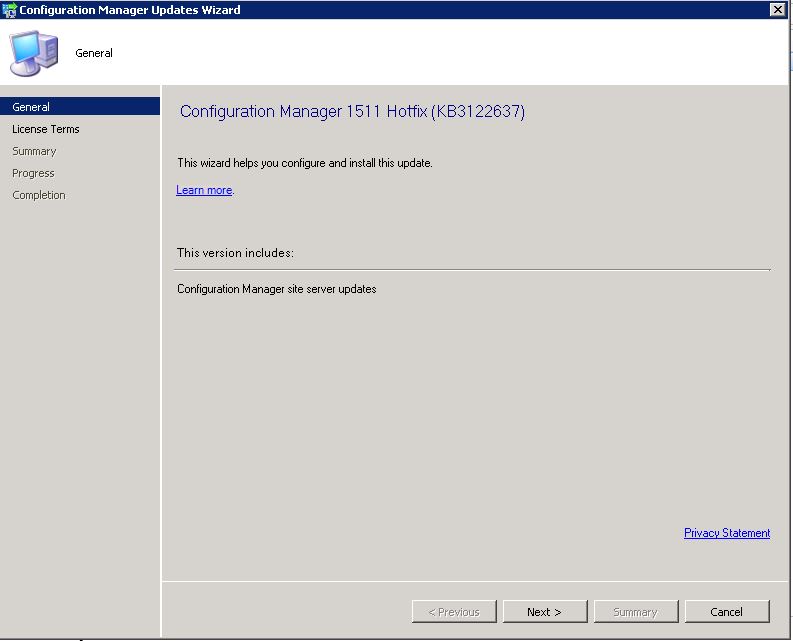Click the Hotfix KB3122637 heading
The height and width of the screenshot is (641, 793).
352,112
